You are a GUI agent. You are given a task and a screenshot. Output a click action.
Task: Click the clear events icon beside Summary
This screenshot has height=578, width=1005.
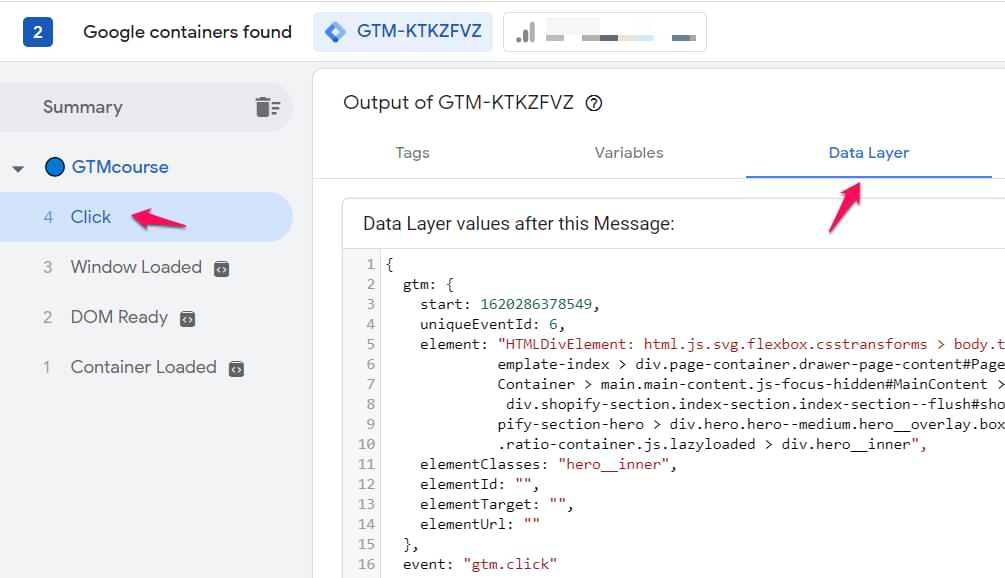click(267, 107)
